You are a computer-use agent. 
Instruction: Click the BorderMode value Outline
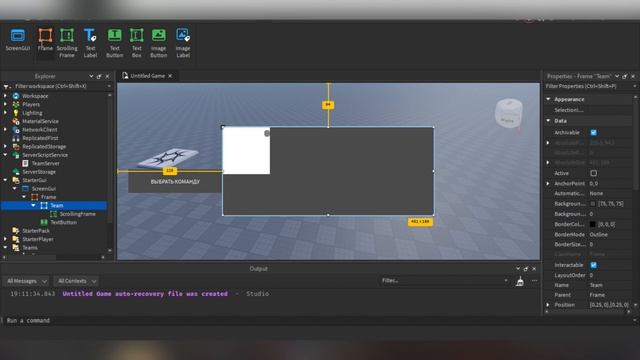coord(598,234)
